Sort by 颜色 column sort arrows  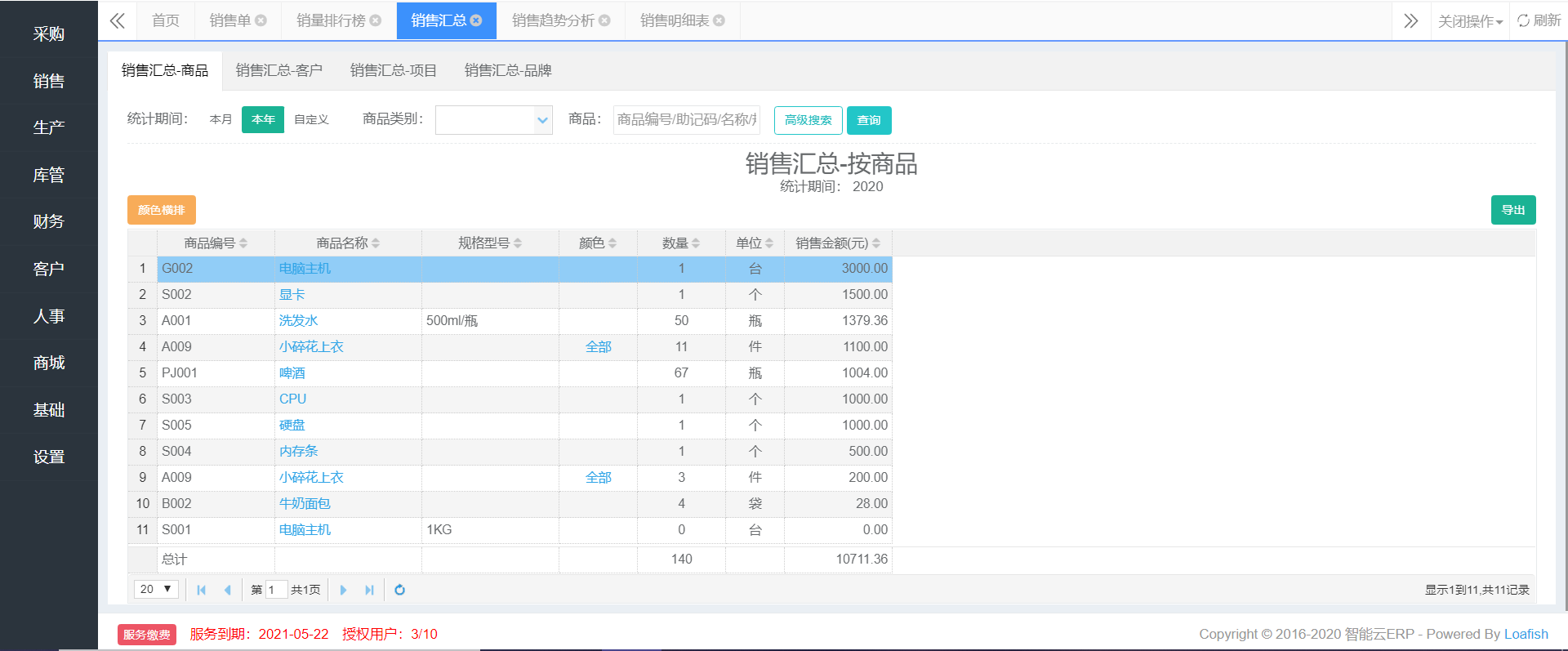click(612, 243)
